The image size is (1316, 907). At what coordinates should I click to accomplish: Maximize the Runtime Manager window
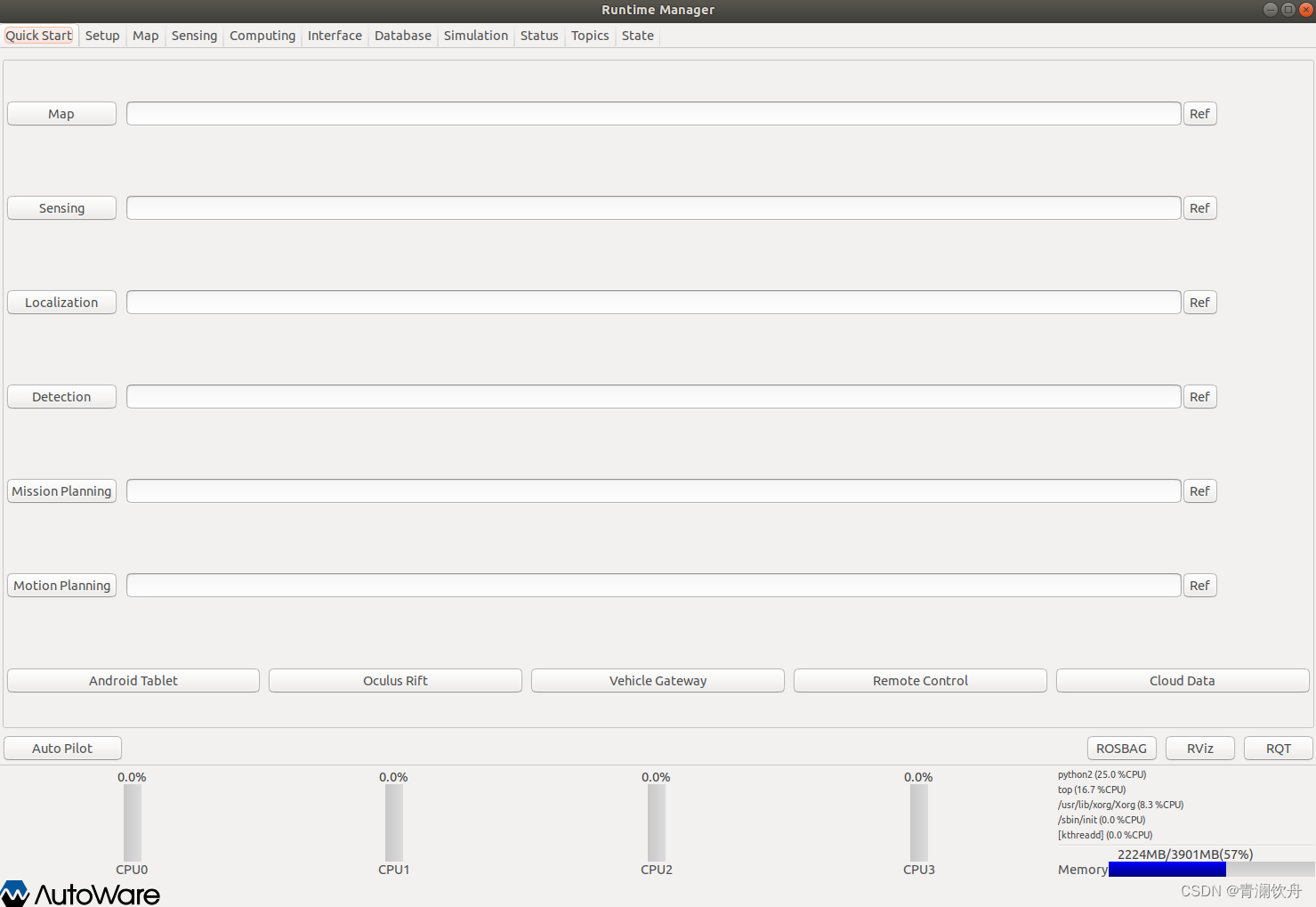(x=1288, y=10)
